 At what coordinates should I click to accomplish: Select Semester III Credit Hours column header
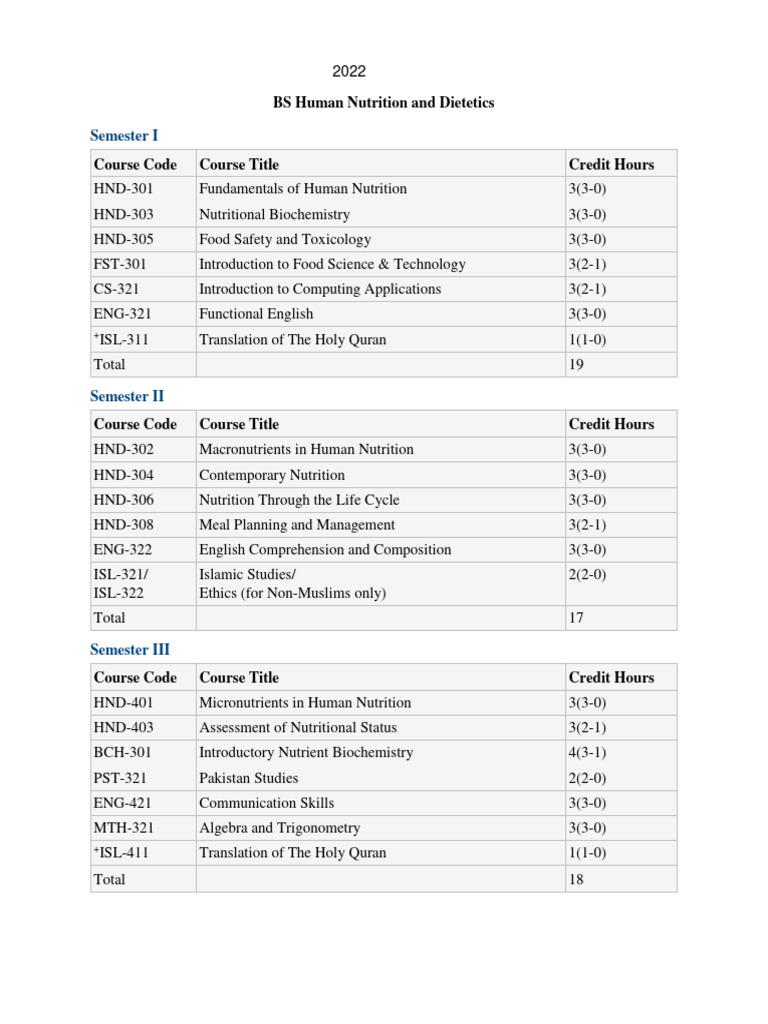click(x=611, y=678)
